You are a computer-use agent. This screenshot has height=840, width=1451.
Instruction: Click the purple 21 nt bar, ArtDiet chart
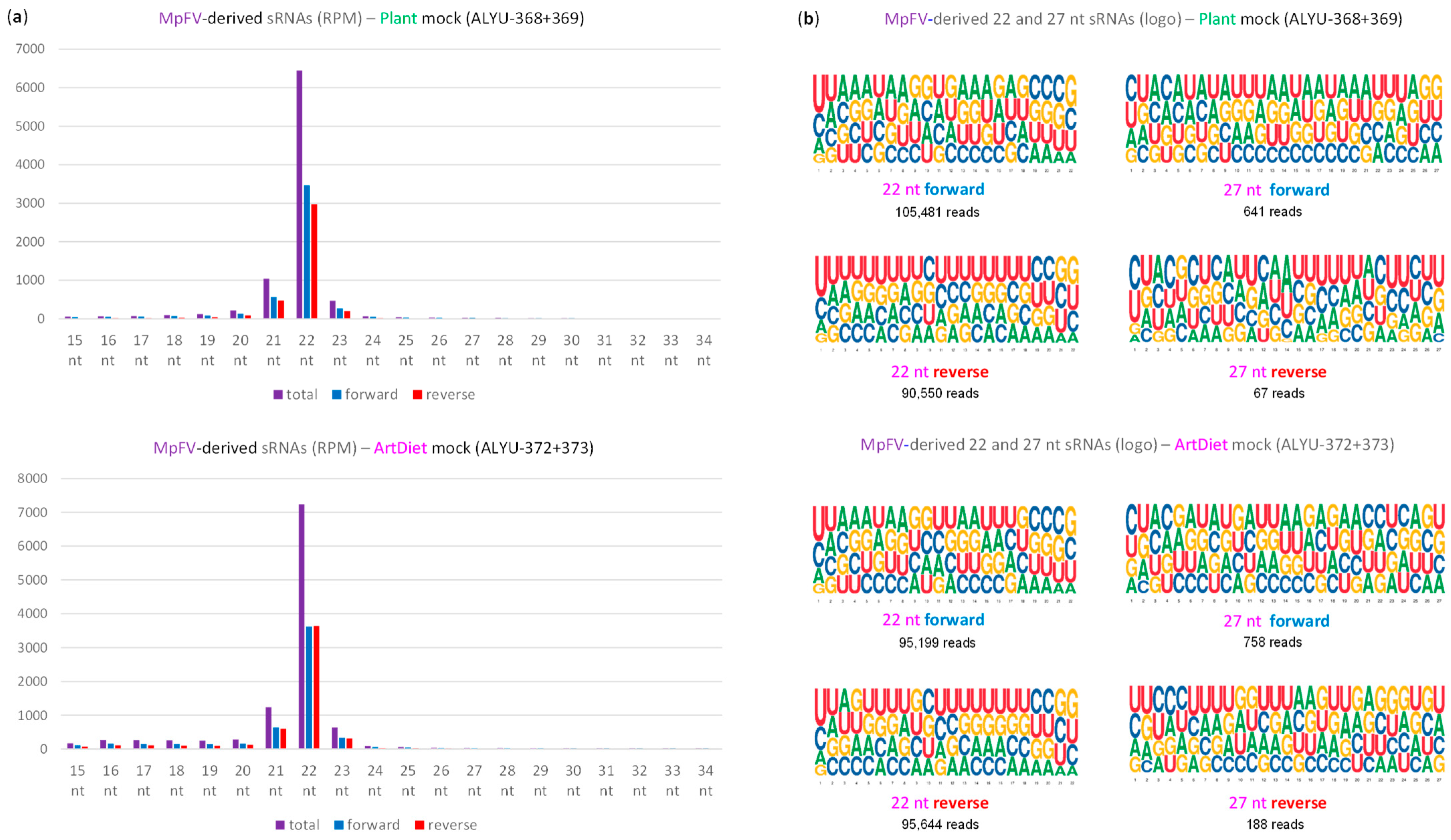tap(268, 728)
